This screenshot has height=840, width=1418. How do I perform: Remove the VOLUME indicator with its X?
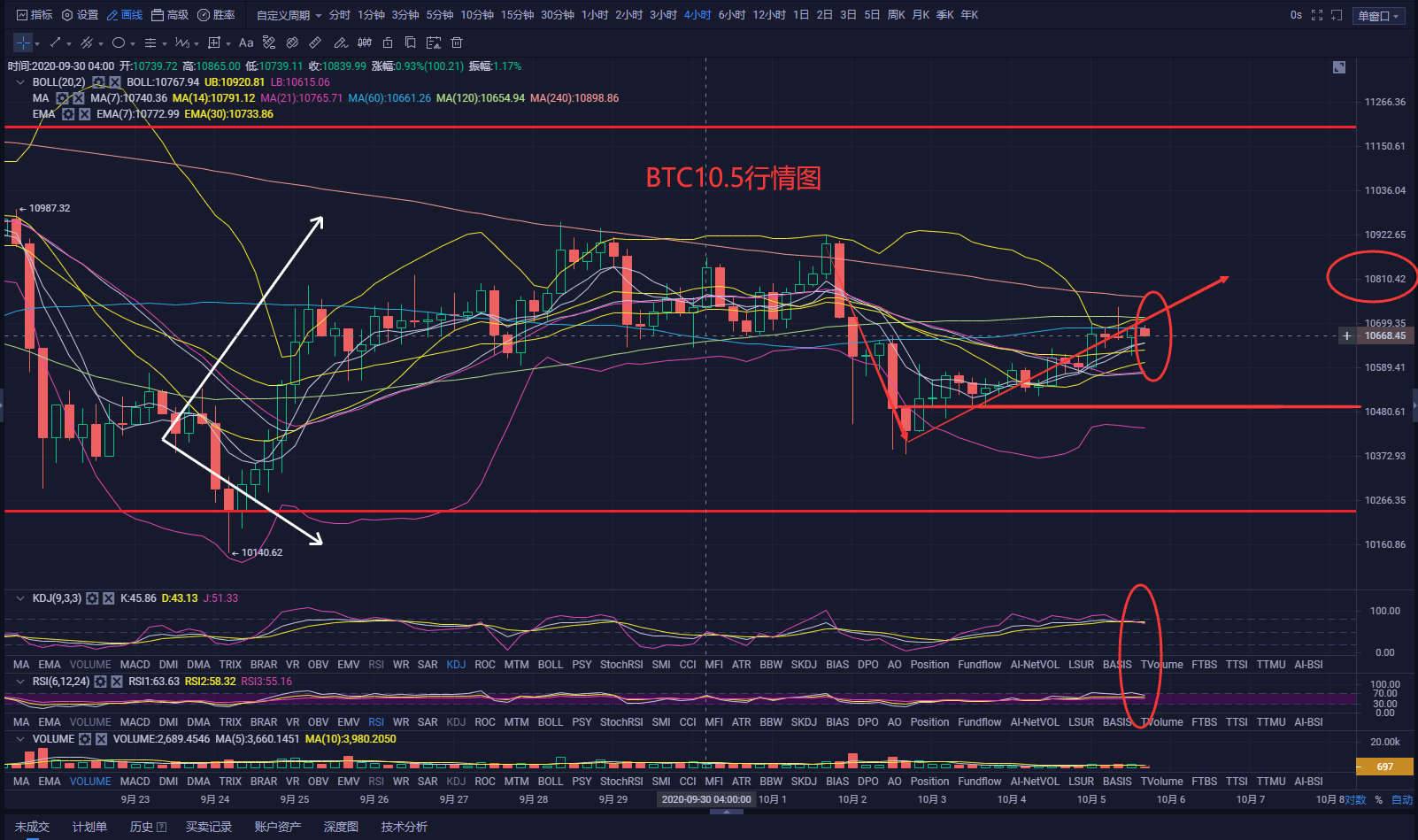[x=102, y=739]
